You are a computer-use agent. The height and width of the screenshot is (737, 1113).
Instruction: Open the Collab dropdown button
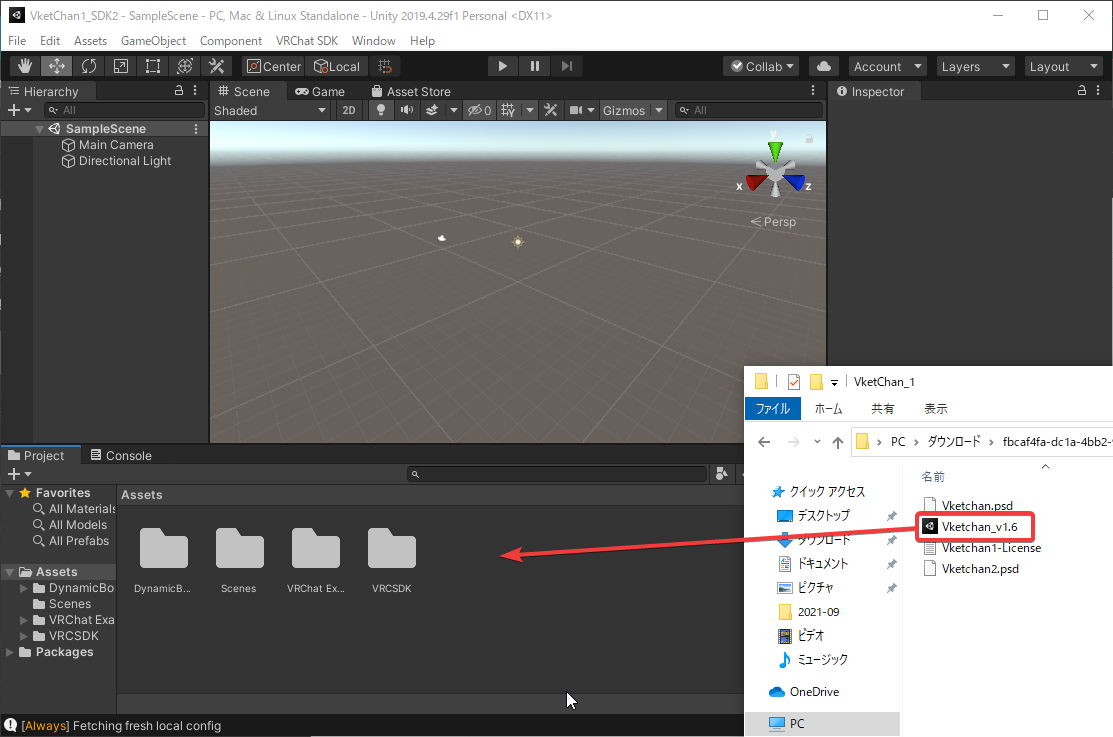tap(760, 66)
